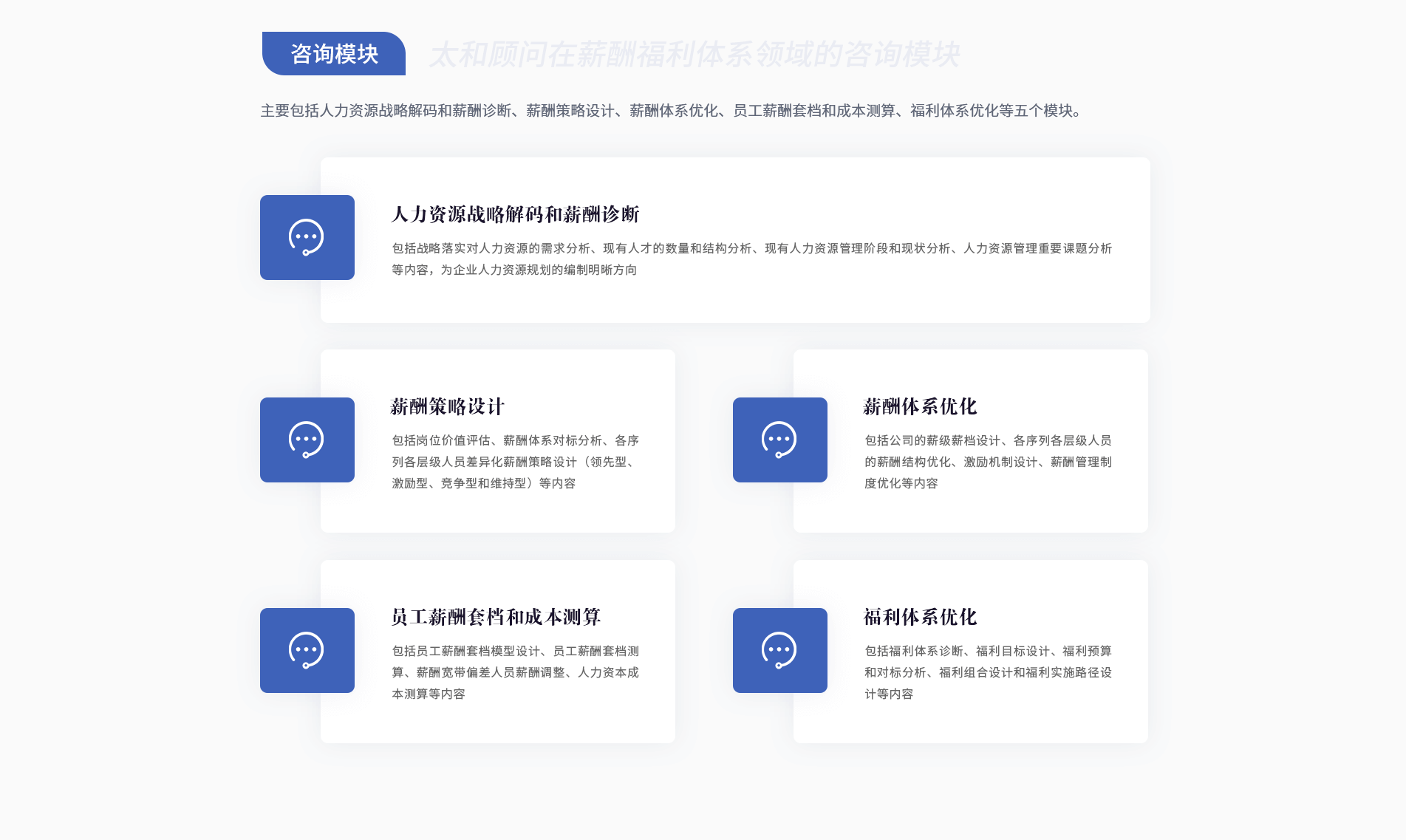Click the heading 员工薪酬套档和成本测算
The width and height of the screenshot is (1406, 840).
pyautogui.click(x=496, y=617)
